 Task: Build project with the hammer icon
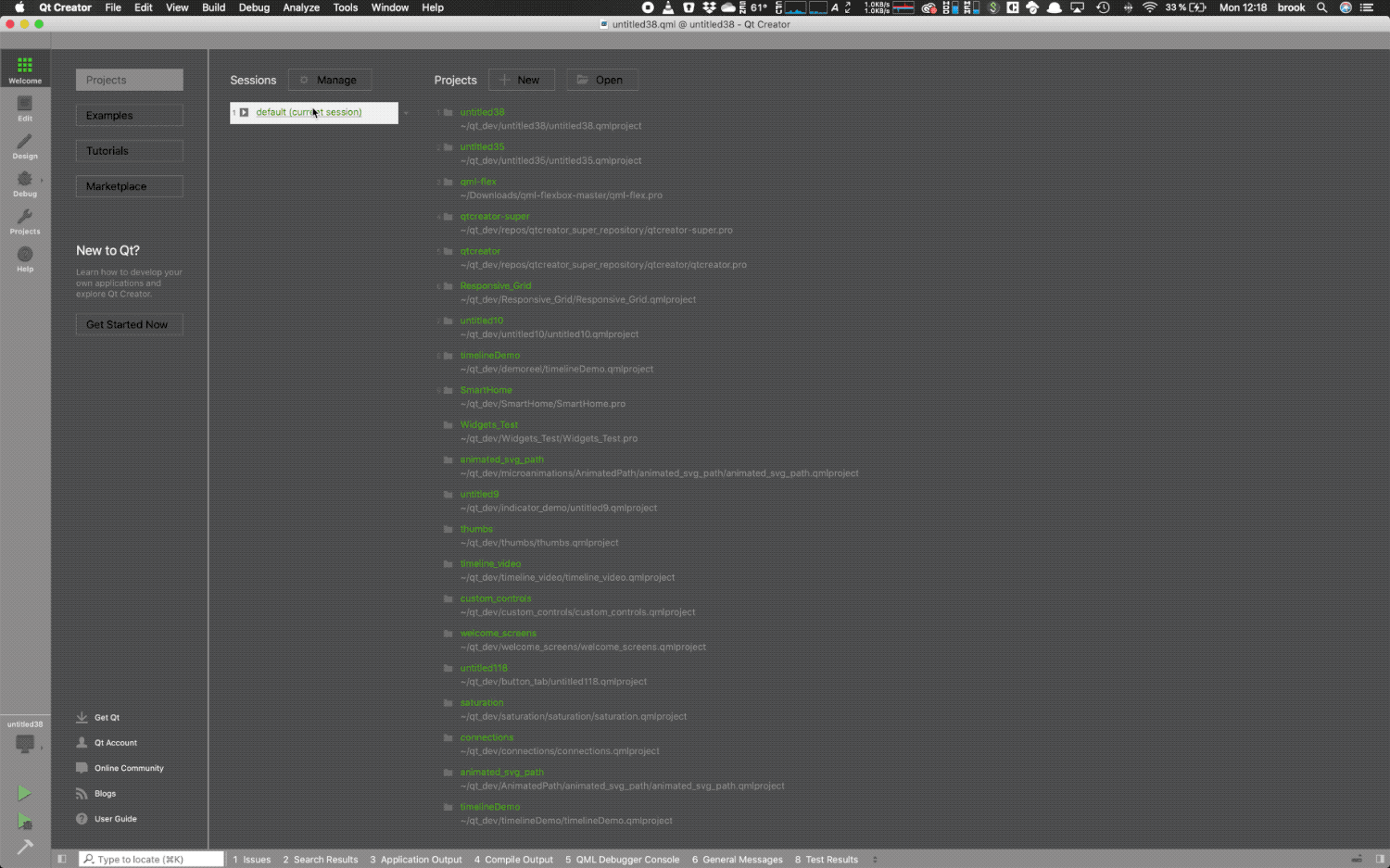point(24,847)
